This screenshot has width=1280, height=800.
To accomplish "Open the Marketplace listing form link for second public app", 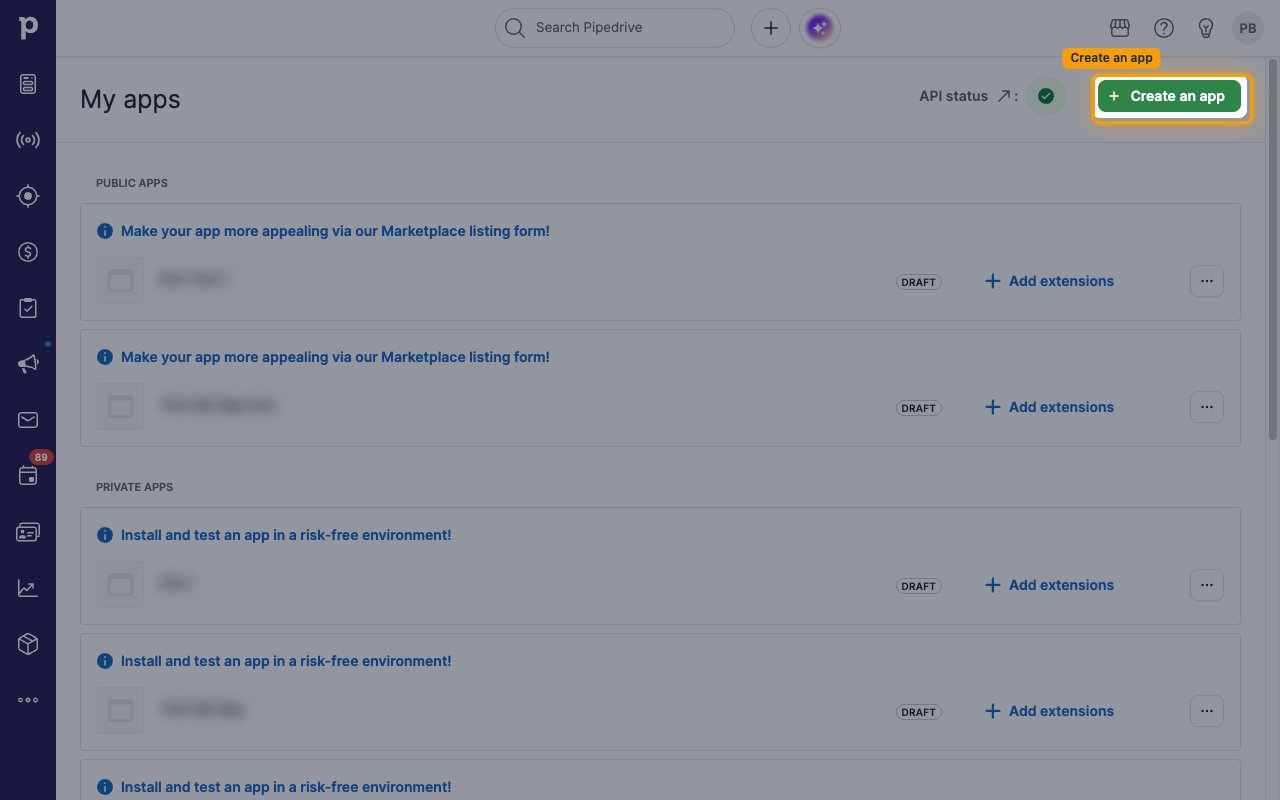I will pos(335,357).
